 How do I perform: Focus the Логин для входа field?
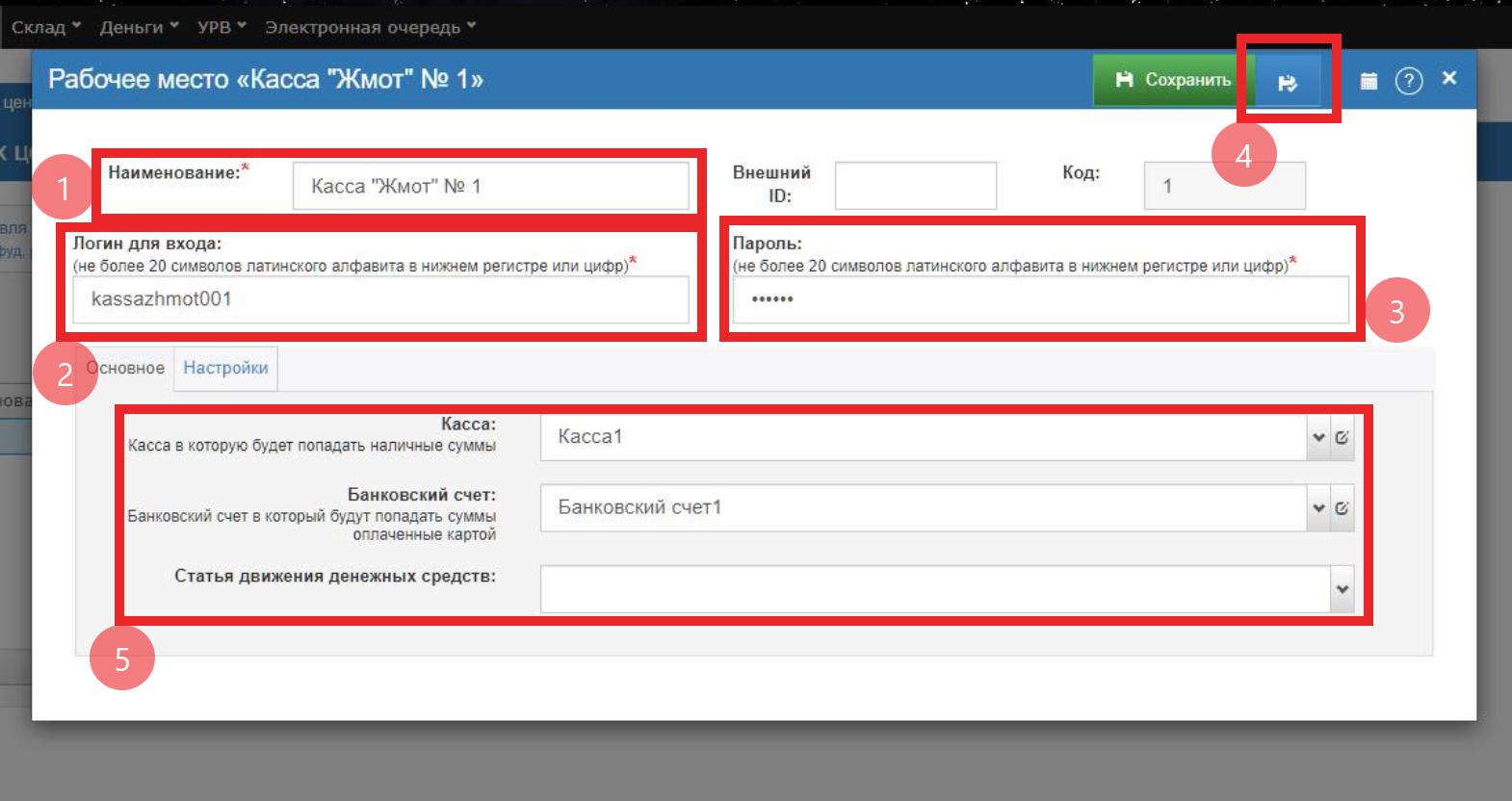[380, 299]
